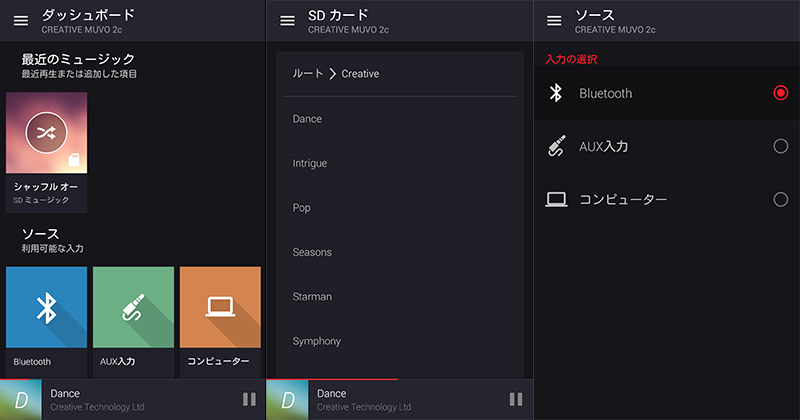Click laptop icon in the ソース list

point(556,199)
